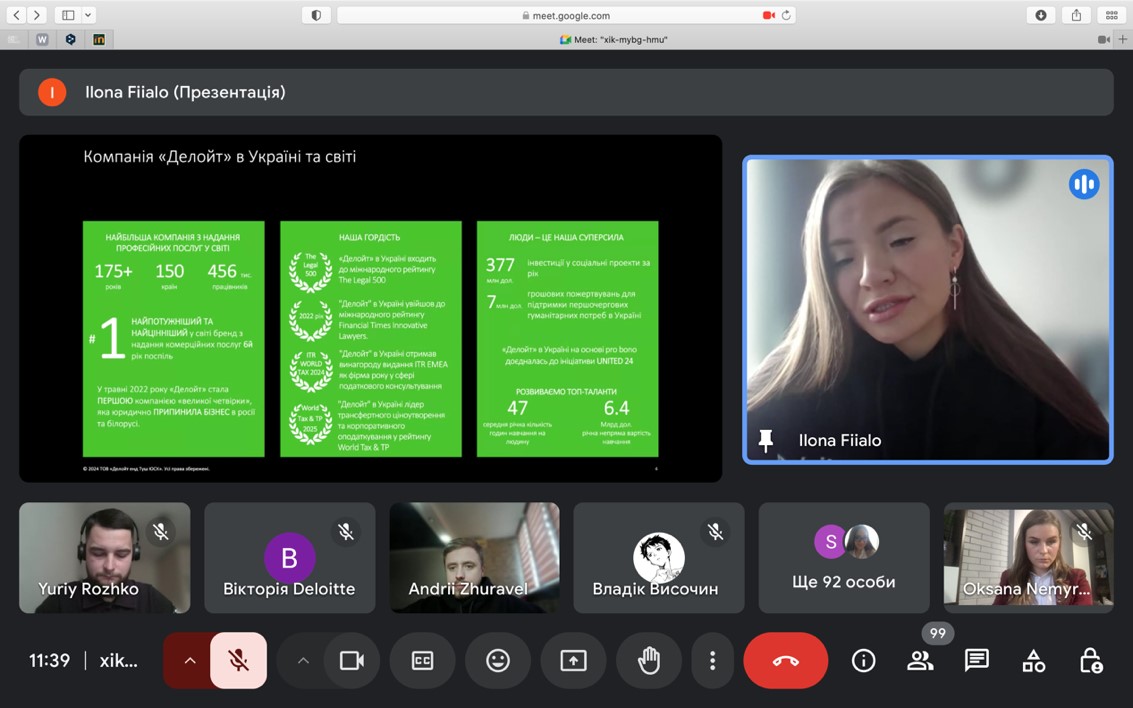
Task: Click the orange I avatar in presentation header
Action: coord(52,92)
